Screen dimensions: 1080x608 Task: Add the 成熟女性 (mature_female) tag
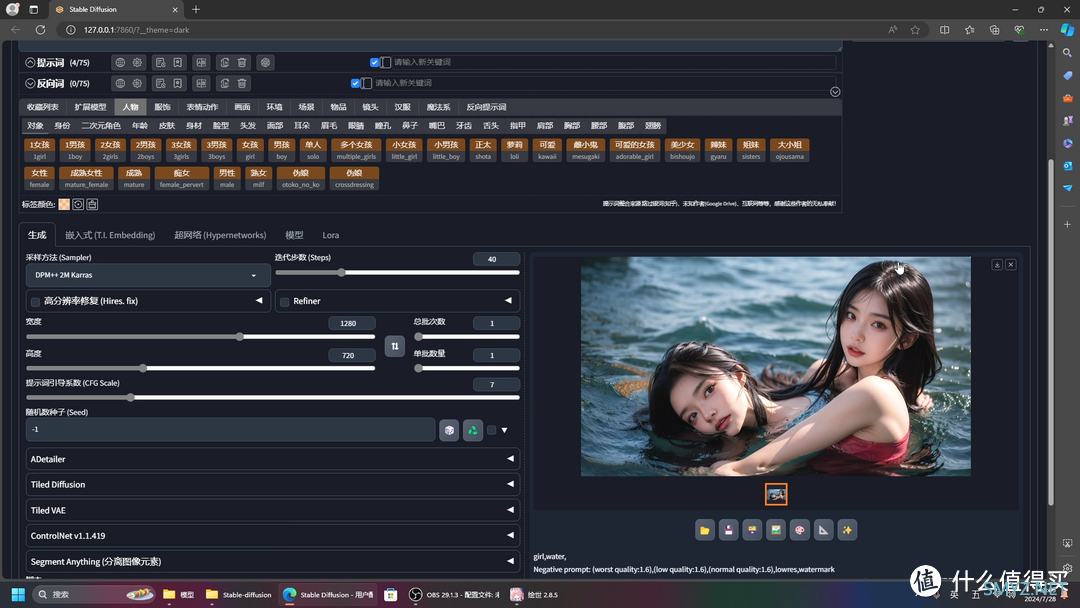coord(86,178)
